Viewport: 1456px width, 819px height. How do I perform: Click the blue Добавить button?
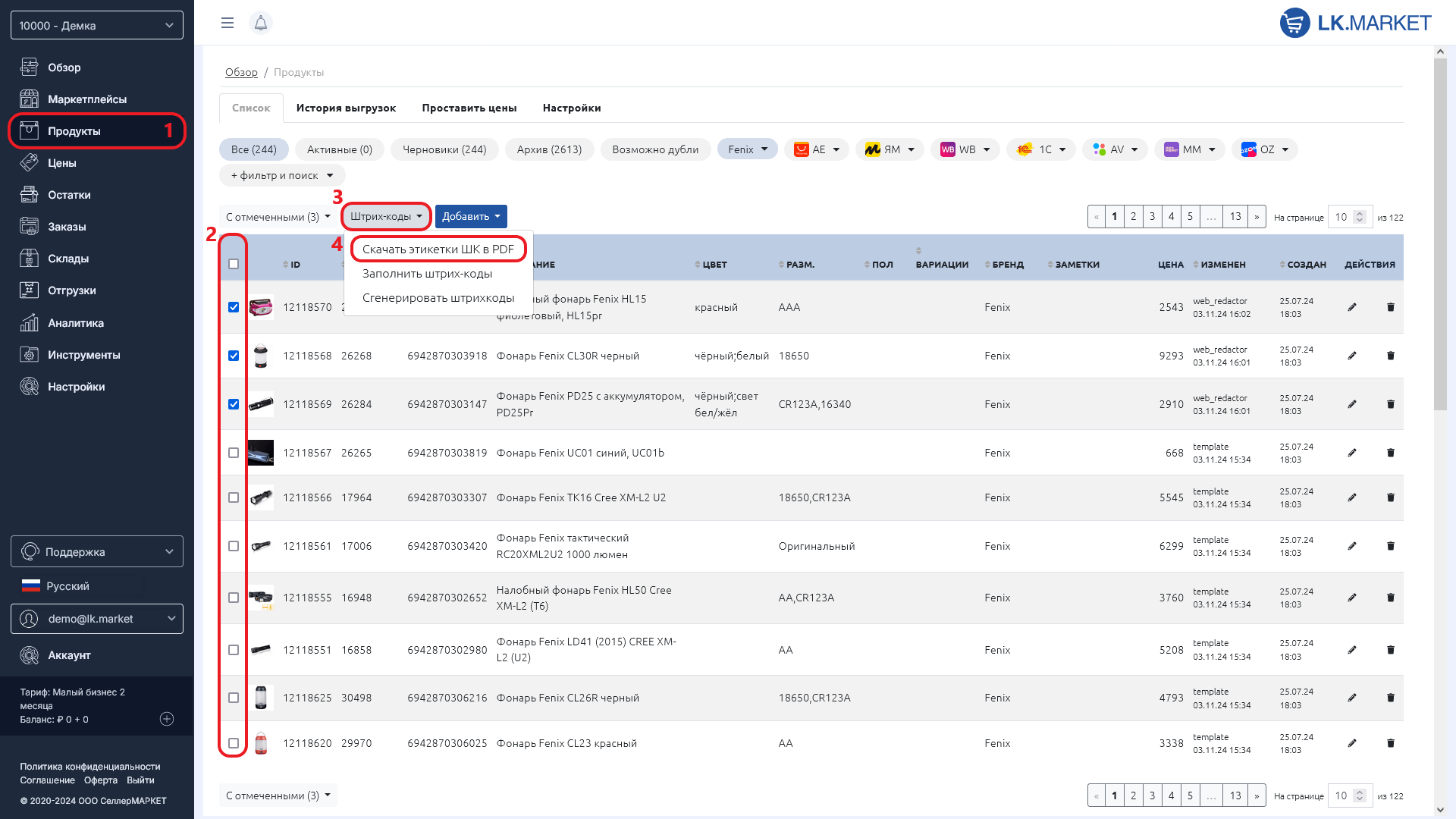[470, 217]
